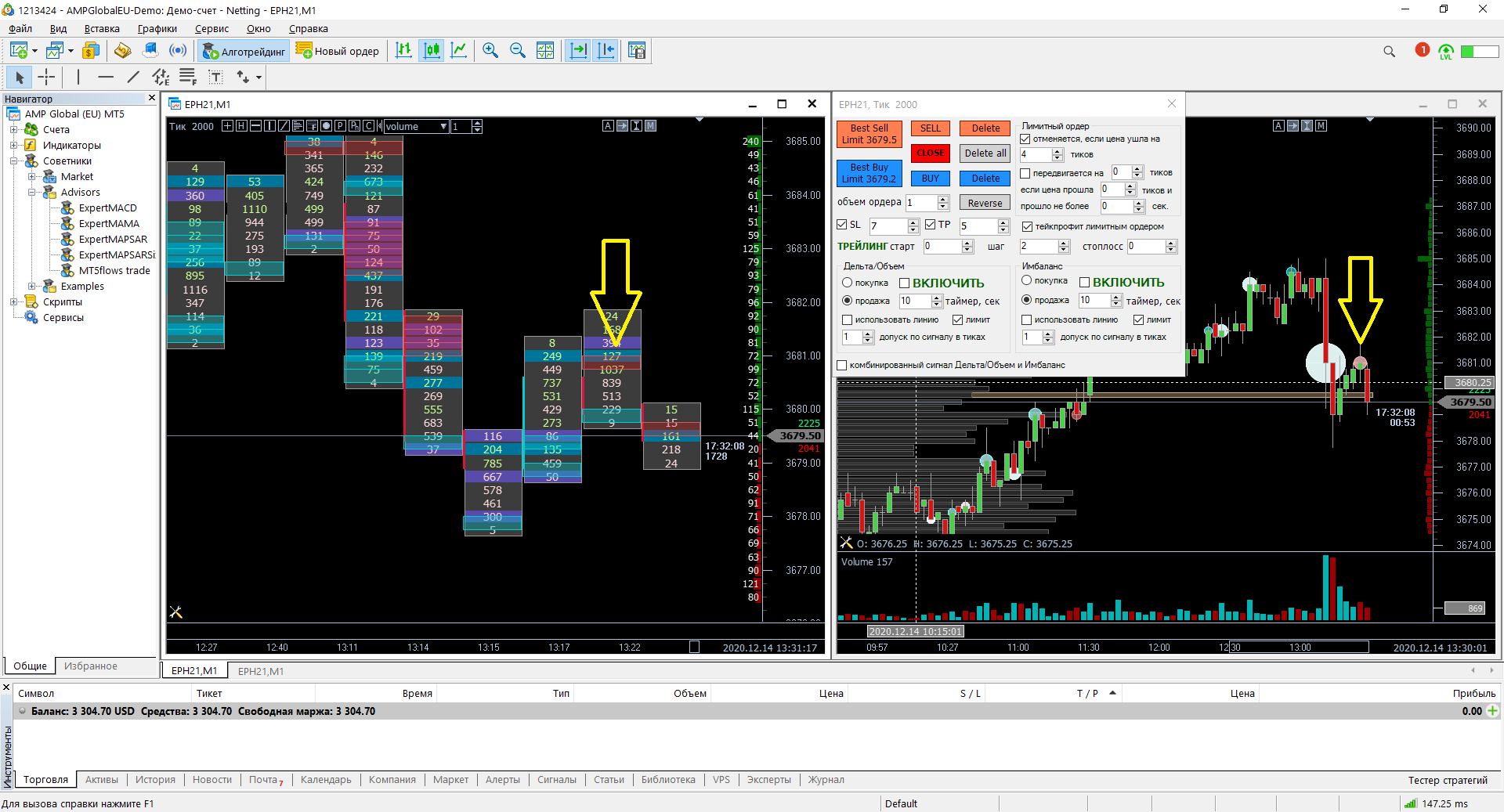Select 'покупка' radio in Дельта/Объем group

[x=848, y=283]
